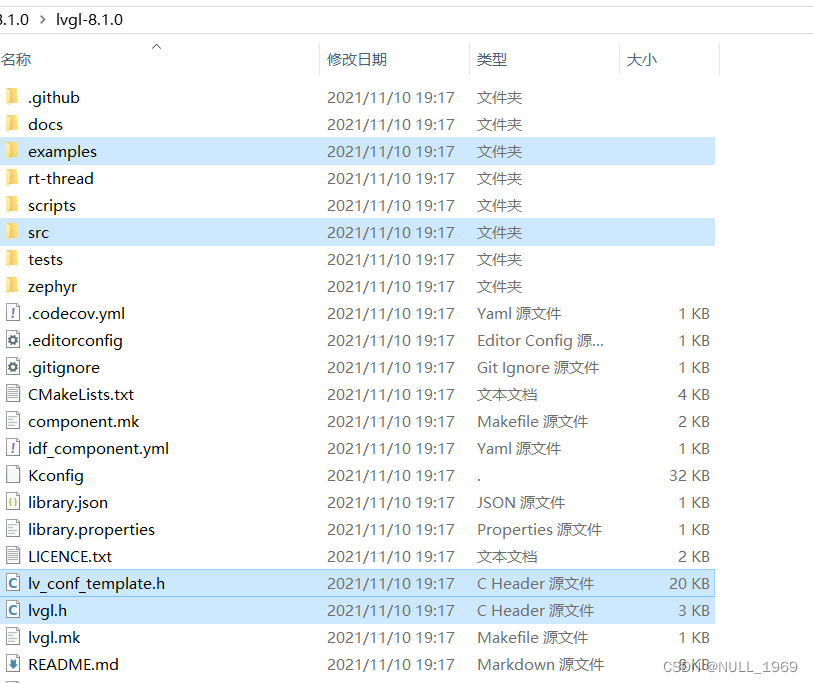Click the .editorconfig gear file icon
This screenshot has height=683, width=813.
(13, 340)
